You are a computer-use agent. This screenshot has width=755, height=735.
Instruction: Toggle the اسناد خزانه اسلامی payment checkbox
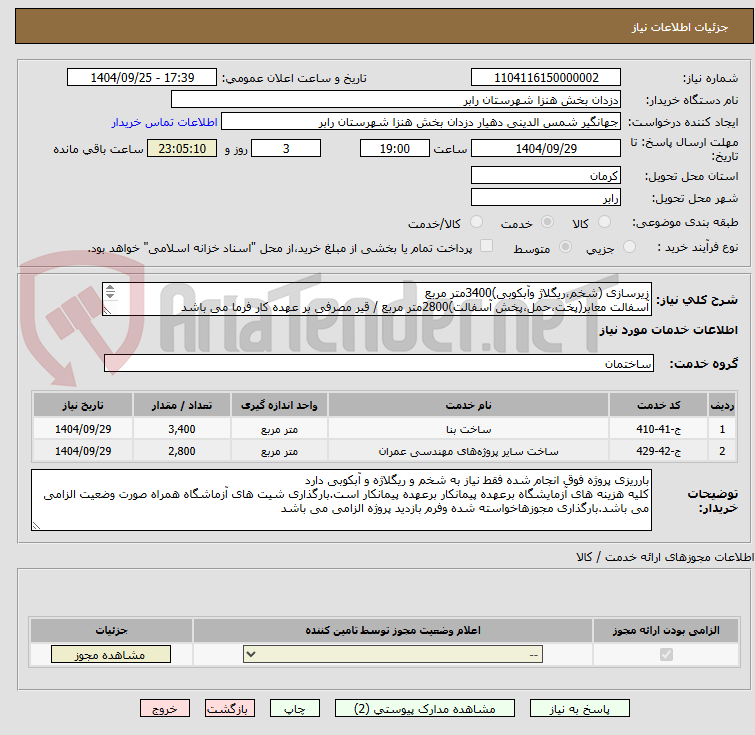tap(487, 246)
